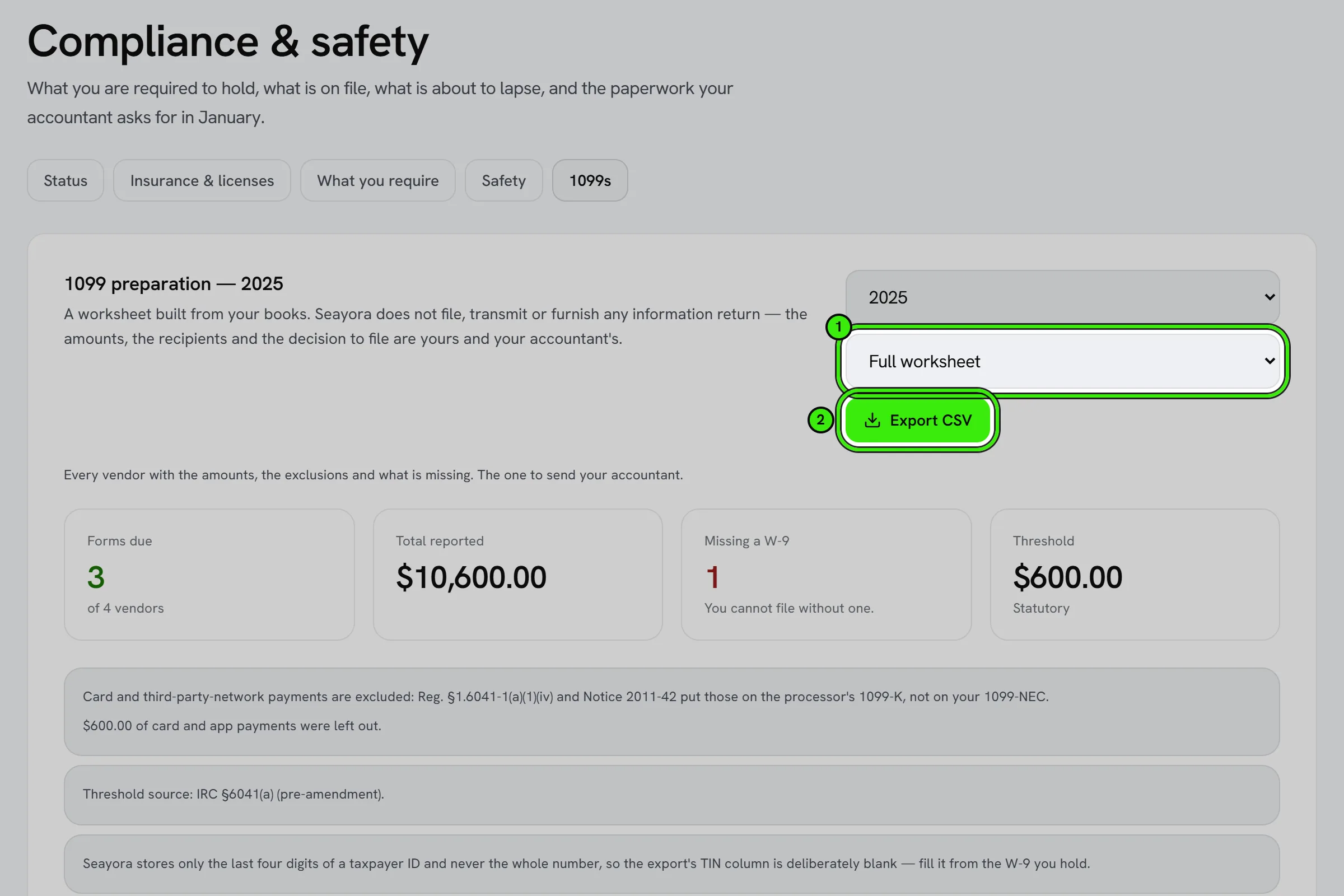Select the Safety tab

click(503, 180)
